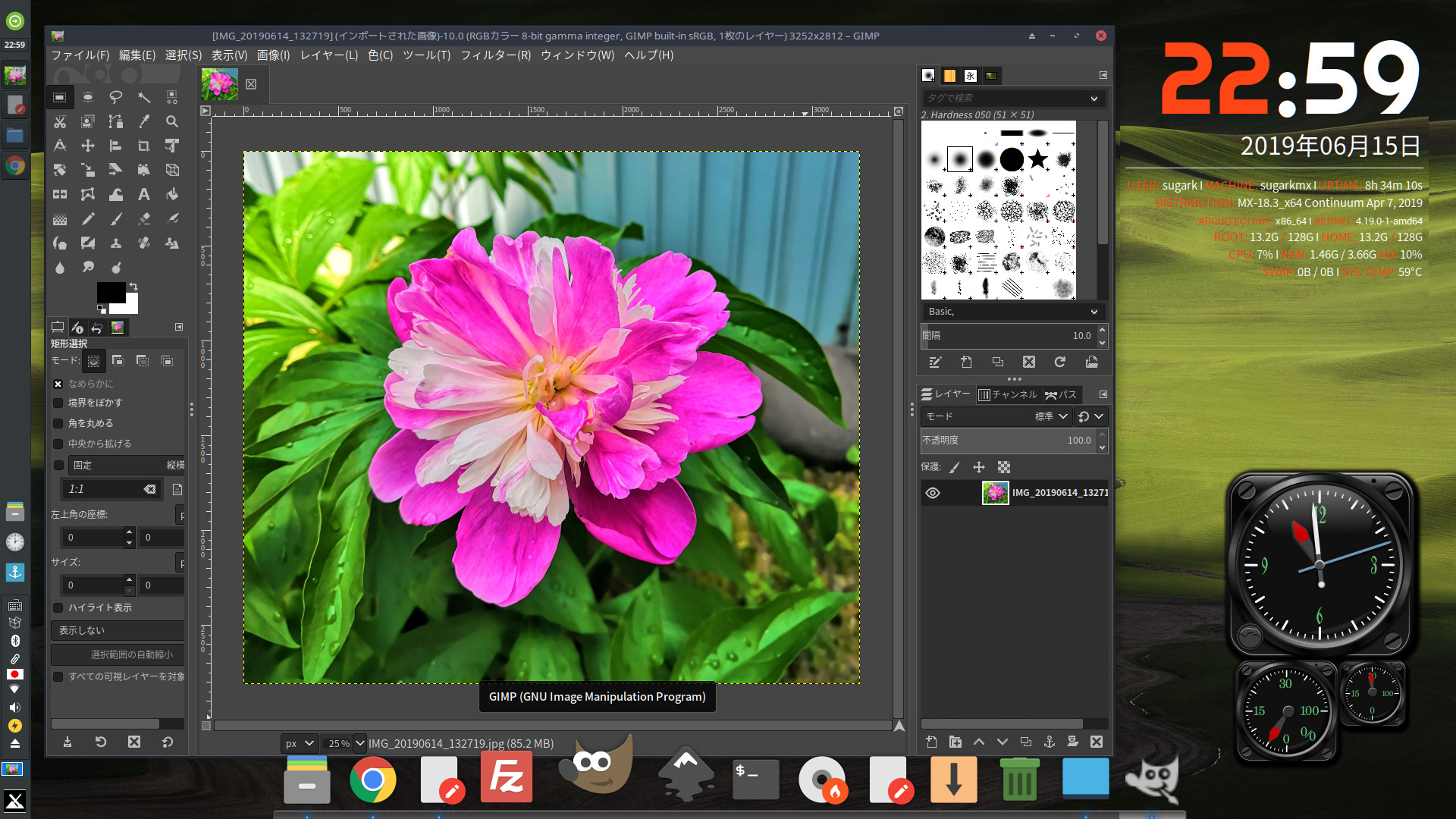Select the Move tool
The width and height of the screenshot is (1456, 819).
tap(88, 146)
